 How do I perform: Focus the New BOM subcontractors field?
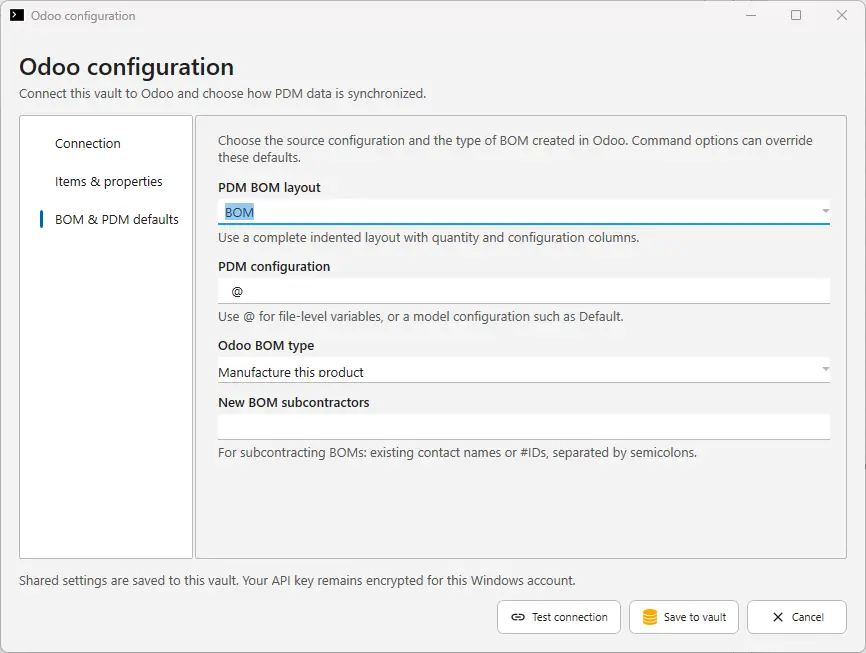point(524,426)
